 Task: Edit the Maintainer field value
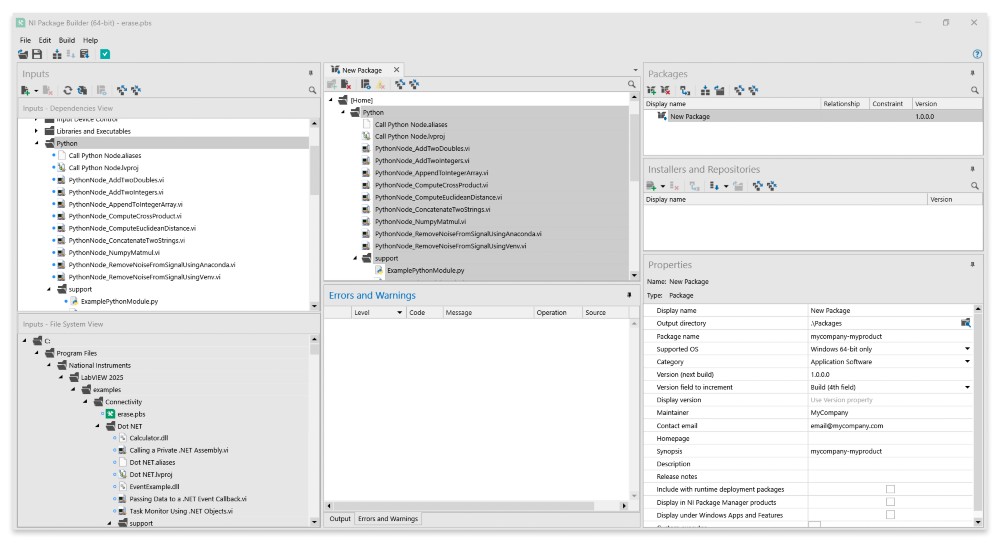click(890, 413)
